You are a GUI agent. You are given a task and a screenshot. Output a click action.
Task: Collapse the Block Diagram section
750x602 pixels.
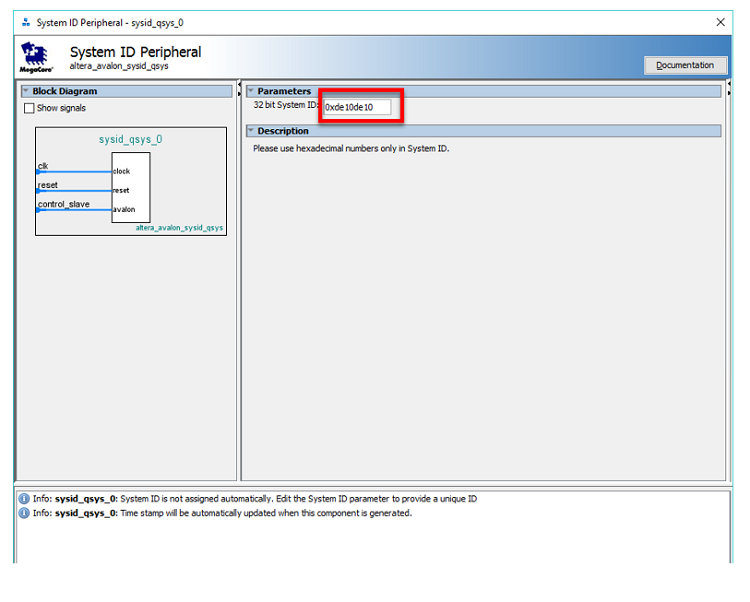pos(26,91)
